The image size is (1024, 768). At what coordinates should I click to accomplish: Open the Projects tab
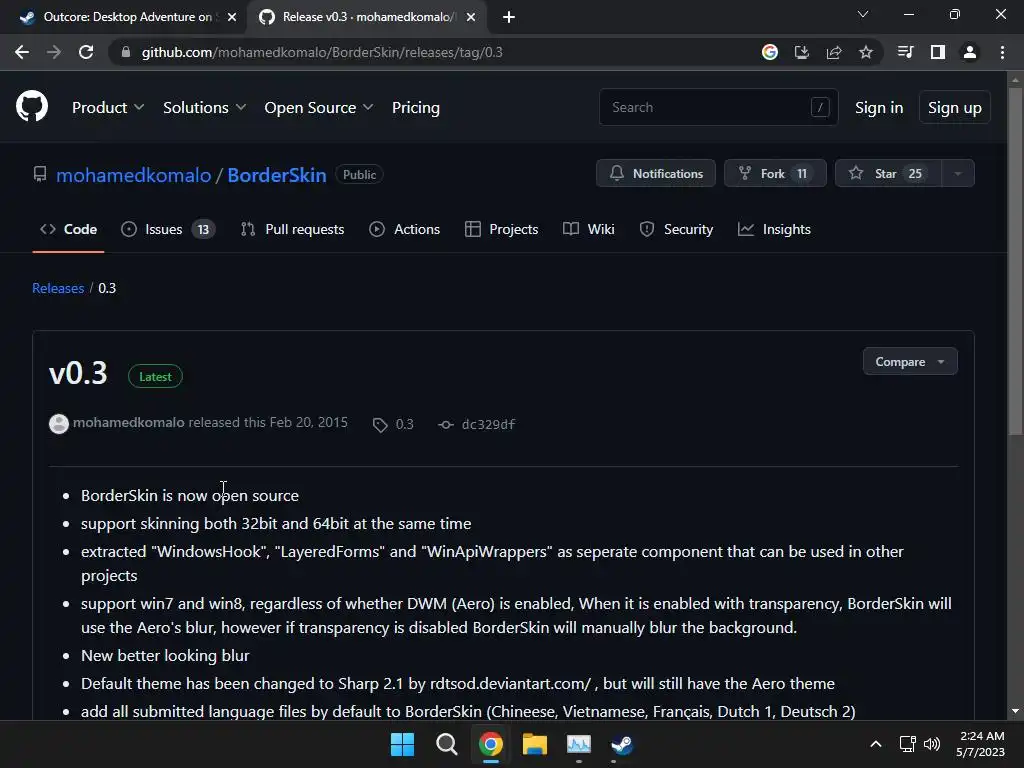pos(502,229)
